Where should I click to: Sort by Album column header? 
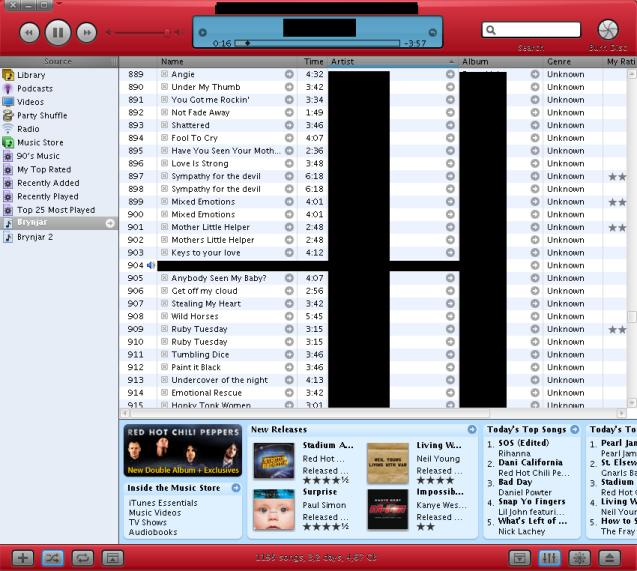pyautogui.click(x=500, y=61)
